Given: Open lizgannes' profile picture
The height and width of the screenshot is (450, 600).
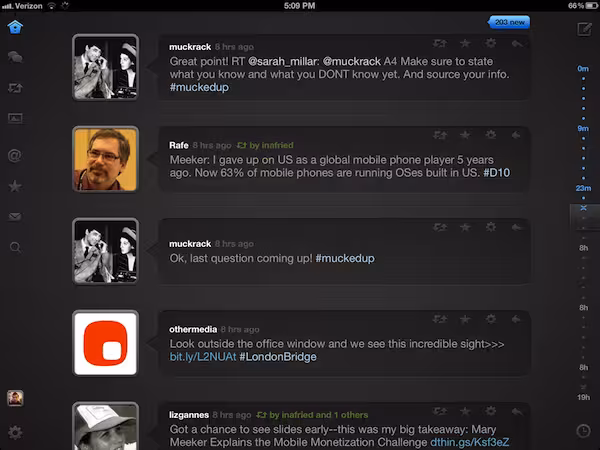Looking at the screenshot, I should pos(105,426).
